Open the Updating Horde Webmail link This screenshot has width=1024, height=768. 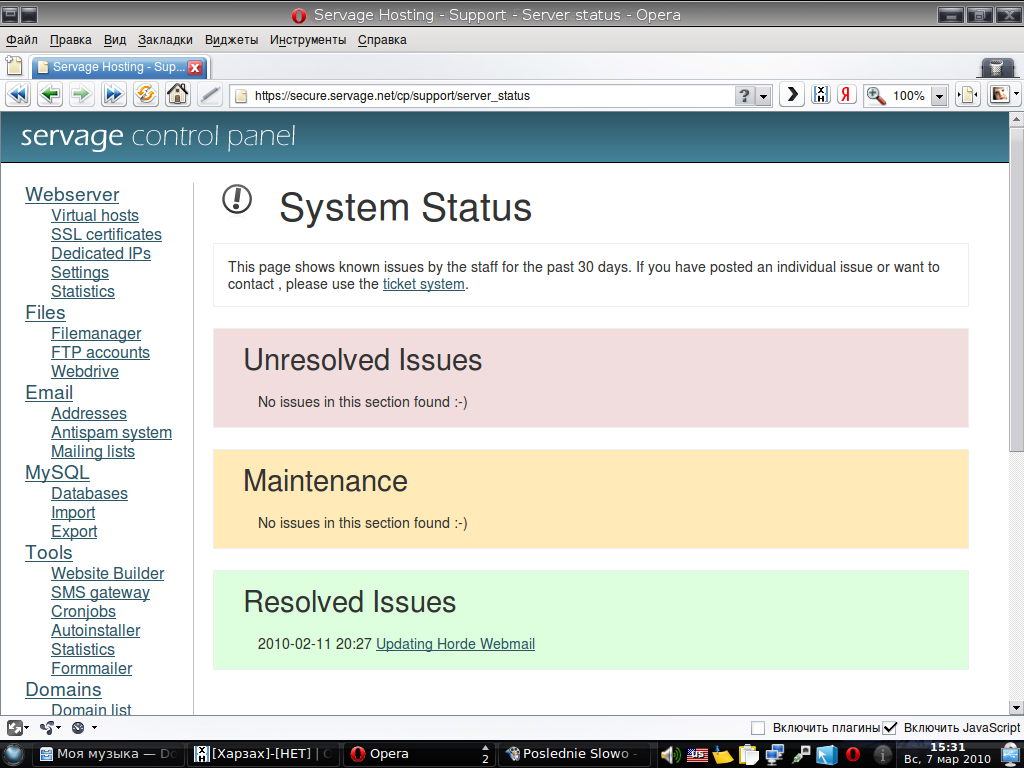tap(455, 644)
